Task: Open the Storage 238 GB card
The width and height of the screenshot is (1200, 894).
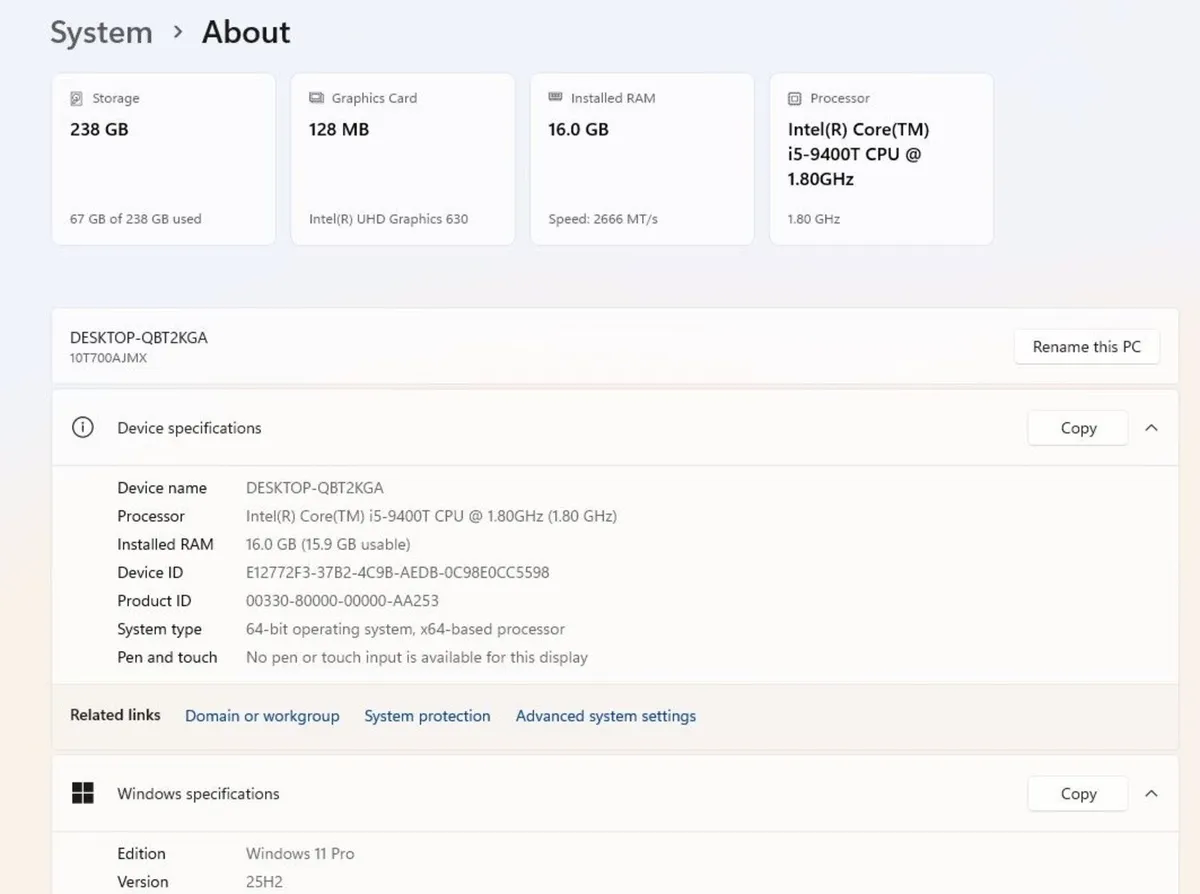Action: [x=163, y=159]
